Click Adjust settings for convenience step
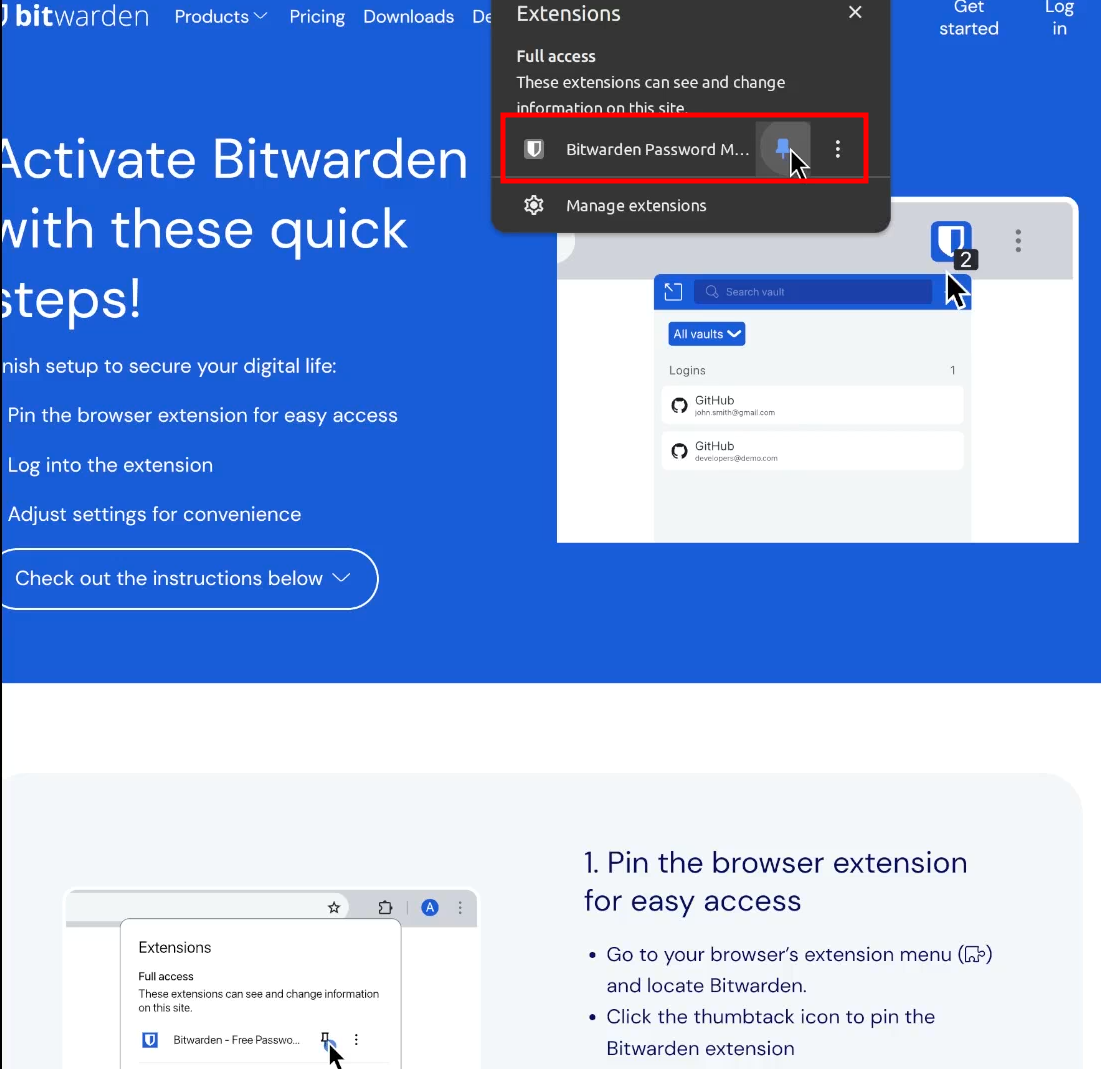Screen dimensions: 1101x1069 coord(154,514)
